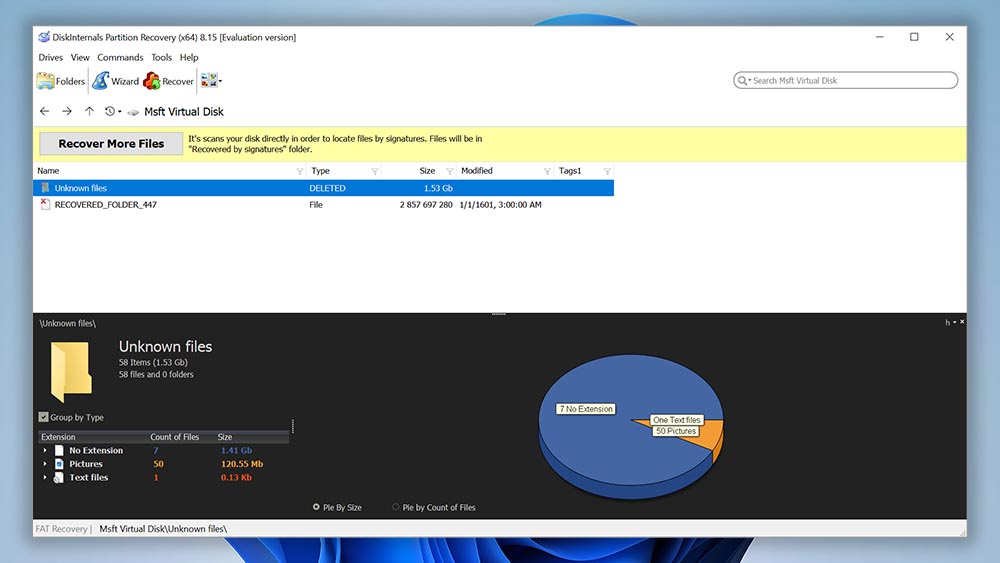Navigate up one level arrow
The image size is (1000, 563).
[x=89, y=111]
